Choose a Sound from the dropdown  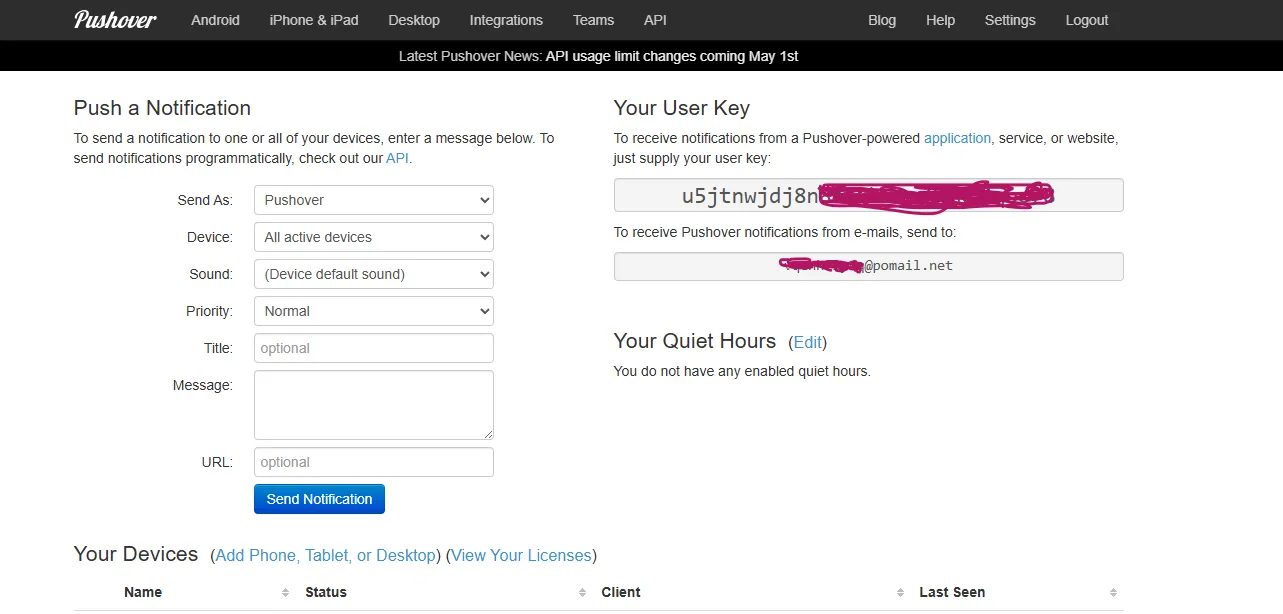pyautogui.click(x=374, y=274)
